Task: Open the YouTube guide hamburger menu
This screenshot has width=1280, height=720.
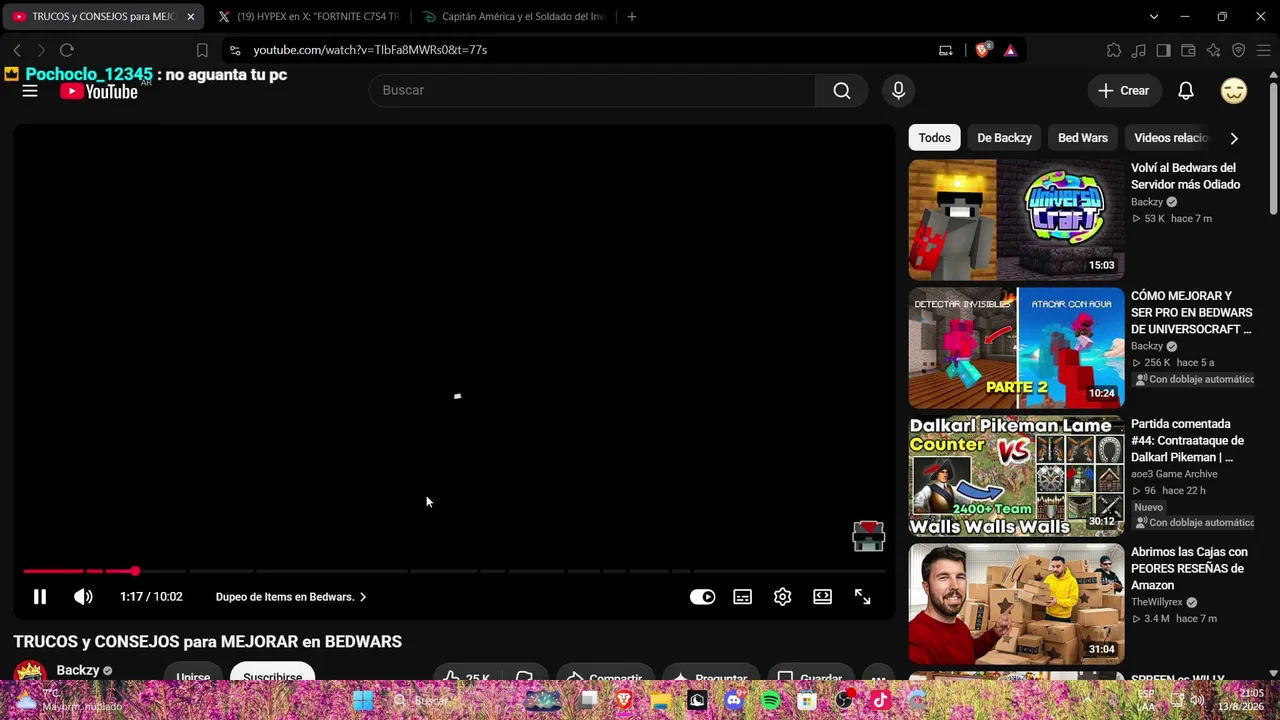Action: pyautogui.click(x=30, y=91)
